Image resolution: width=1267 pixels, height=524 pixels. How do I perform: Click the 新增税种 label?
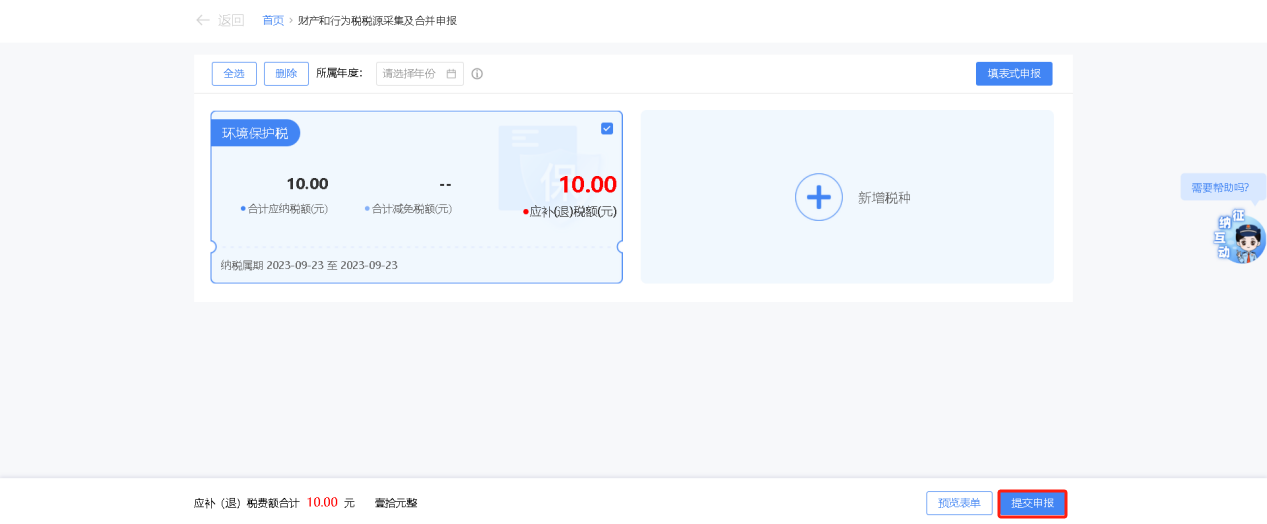(884, 198)
